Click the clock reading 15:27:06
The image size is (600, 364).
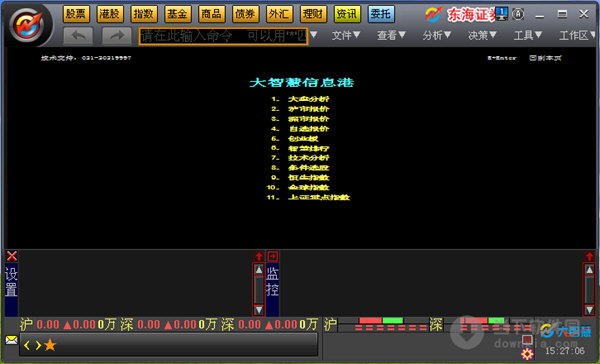565,351
